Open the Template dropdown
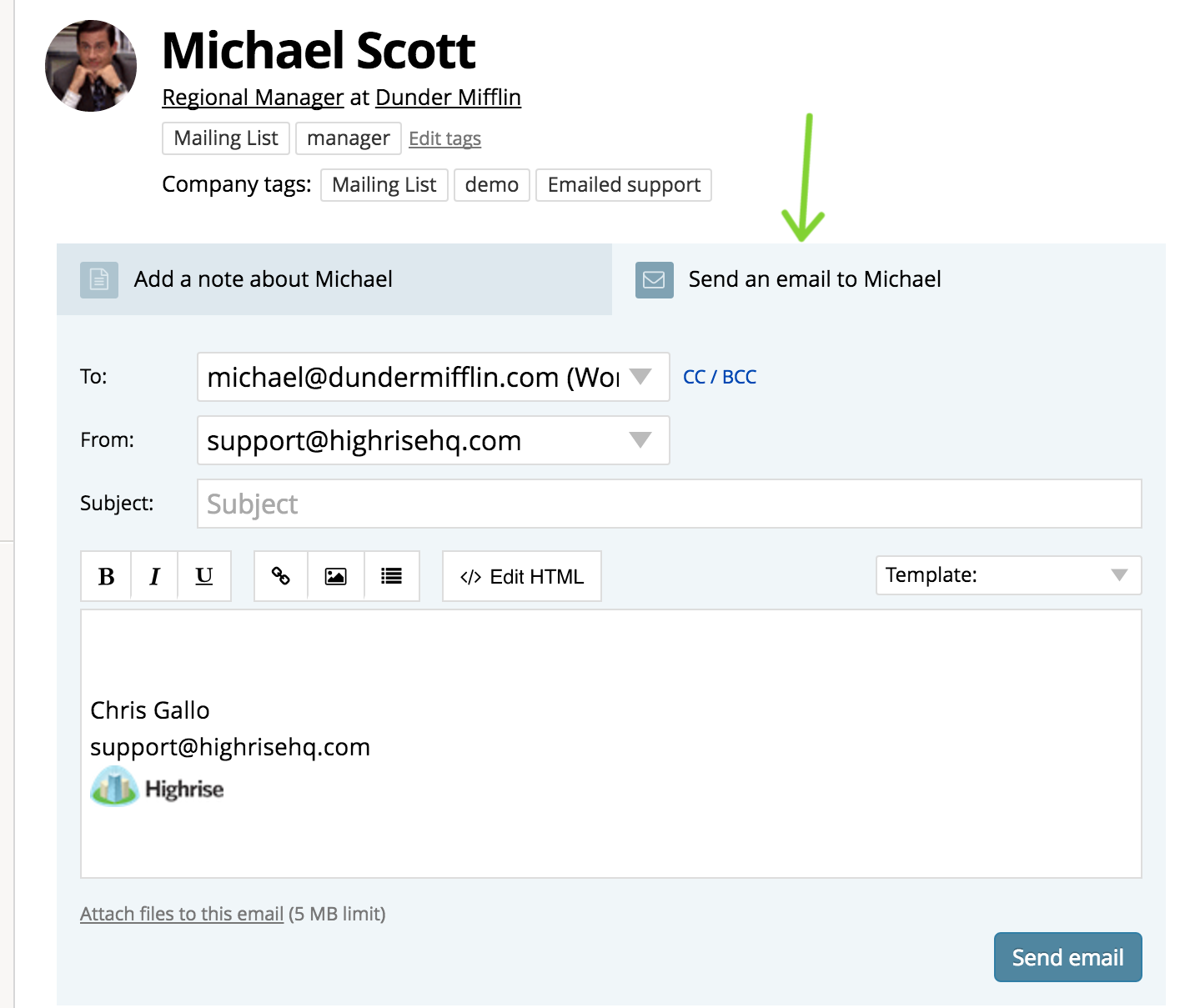Screen dimensions: 1195x1008 click(1008, 575)
